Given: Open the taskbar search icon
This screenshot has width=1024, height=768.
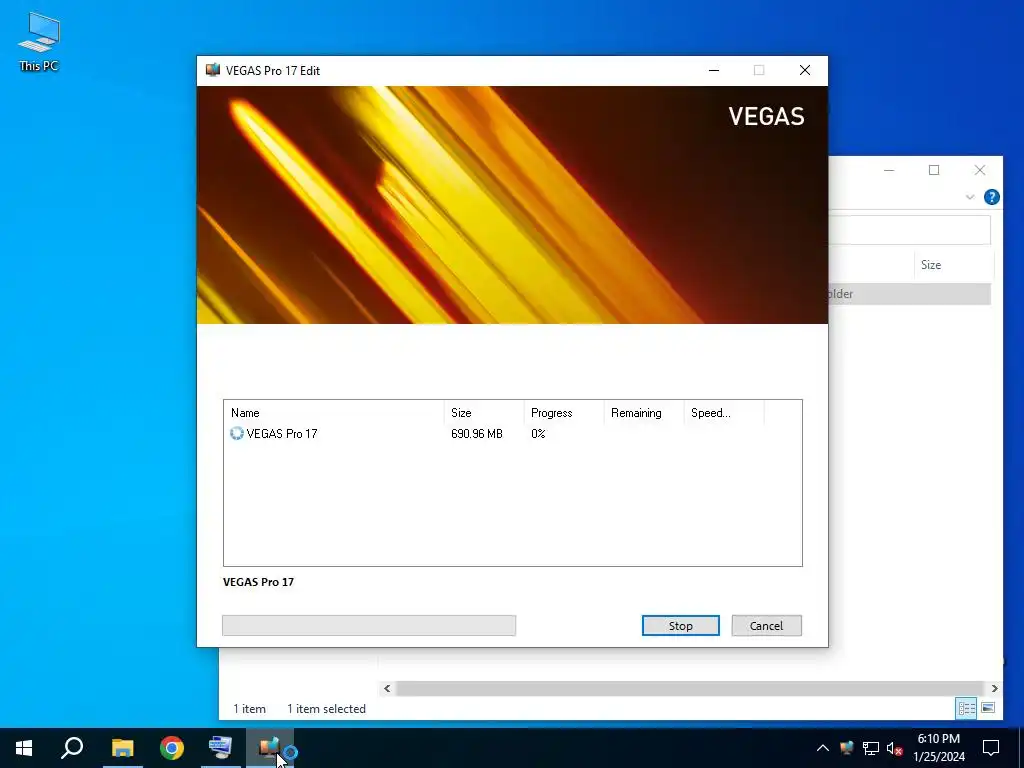Looking at the screenshot, I should (72, 748).
